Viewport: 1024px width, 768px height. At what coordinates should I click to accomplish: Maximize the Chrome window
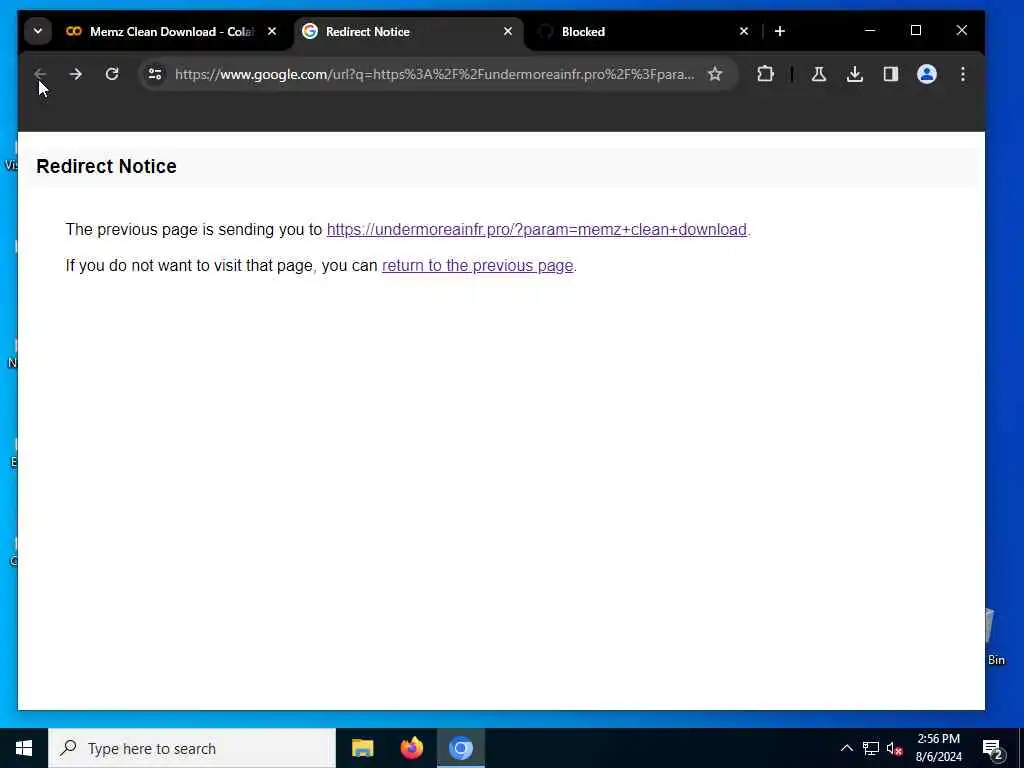(916, 31)
